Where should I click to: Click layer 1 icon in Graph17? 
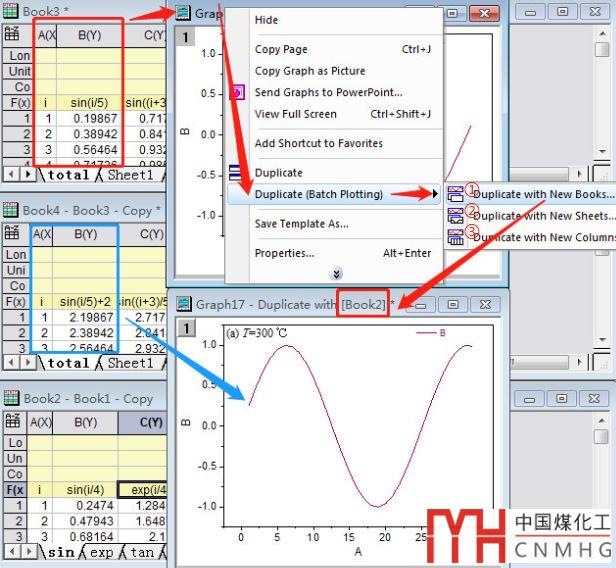pos(186,328)
